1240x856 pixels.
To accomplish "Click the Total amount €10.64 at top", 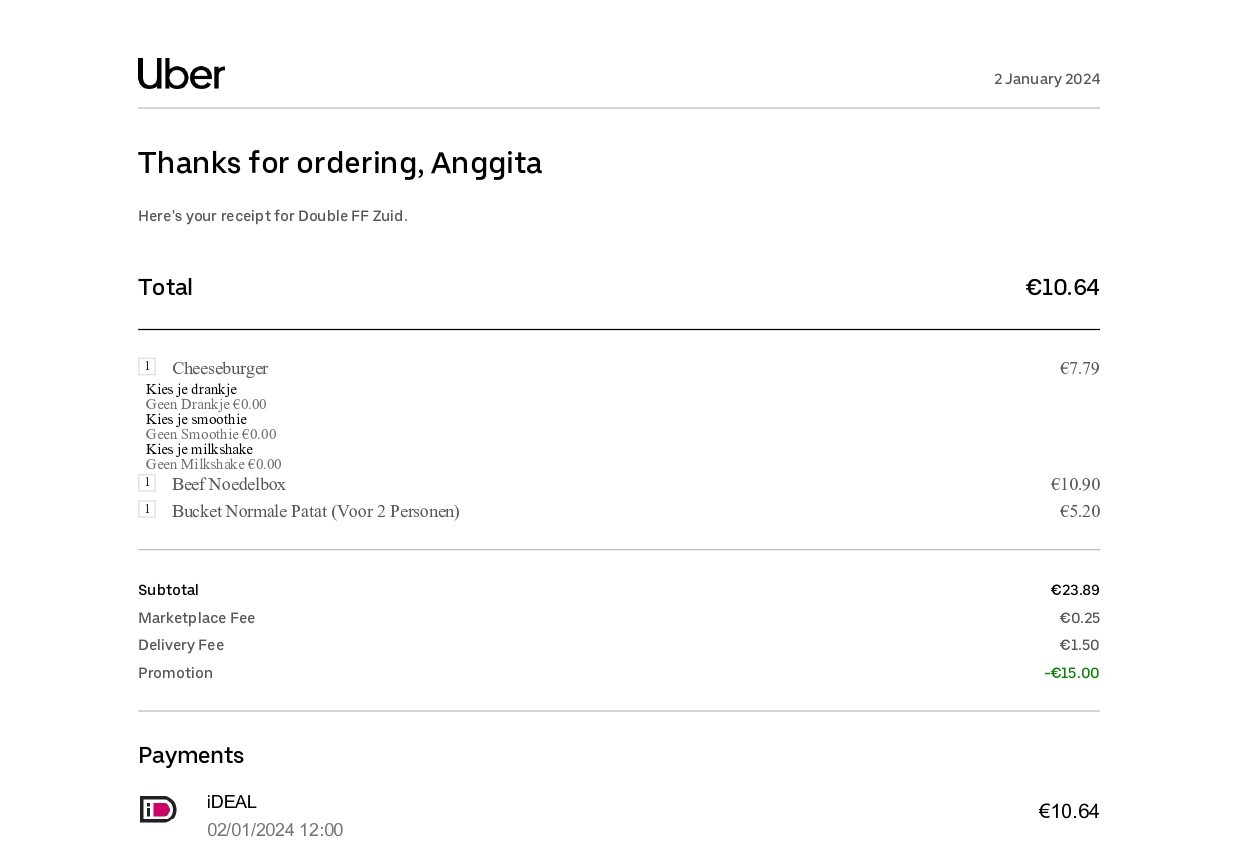I will click(x=1062, y=288).
